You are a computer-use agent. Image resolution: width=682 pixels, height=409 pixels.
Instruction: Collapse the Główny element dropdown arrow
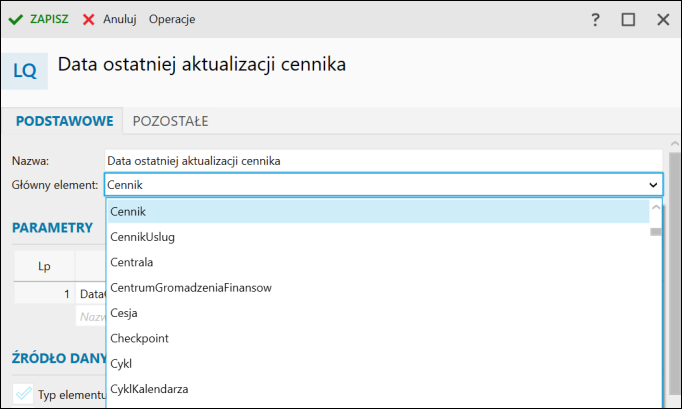pyautogui.click(x=653, y=185)
